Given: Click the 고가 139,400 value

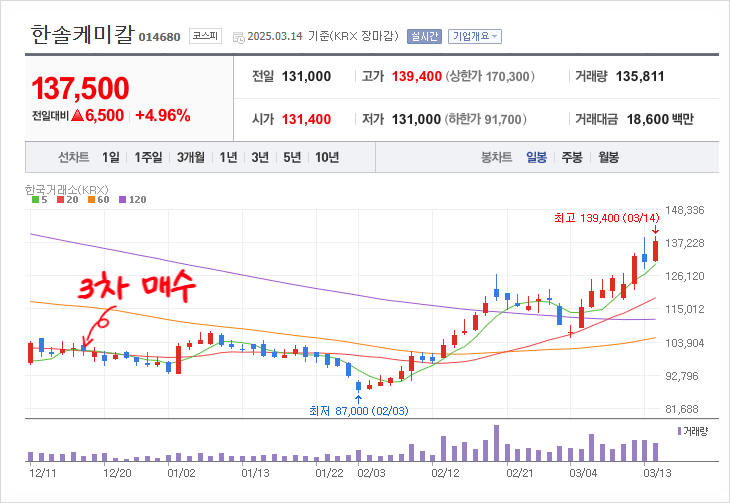Looking at the screenshot, I should pos(416,76).
